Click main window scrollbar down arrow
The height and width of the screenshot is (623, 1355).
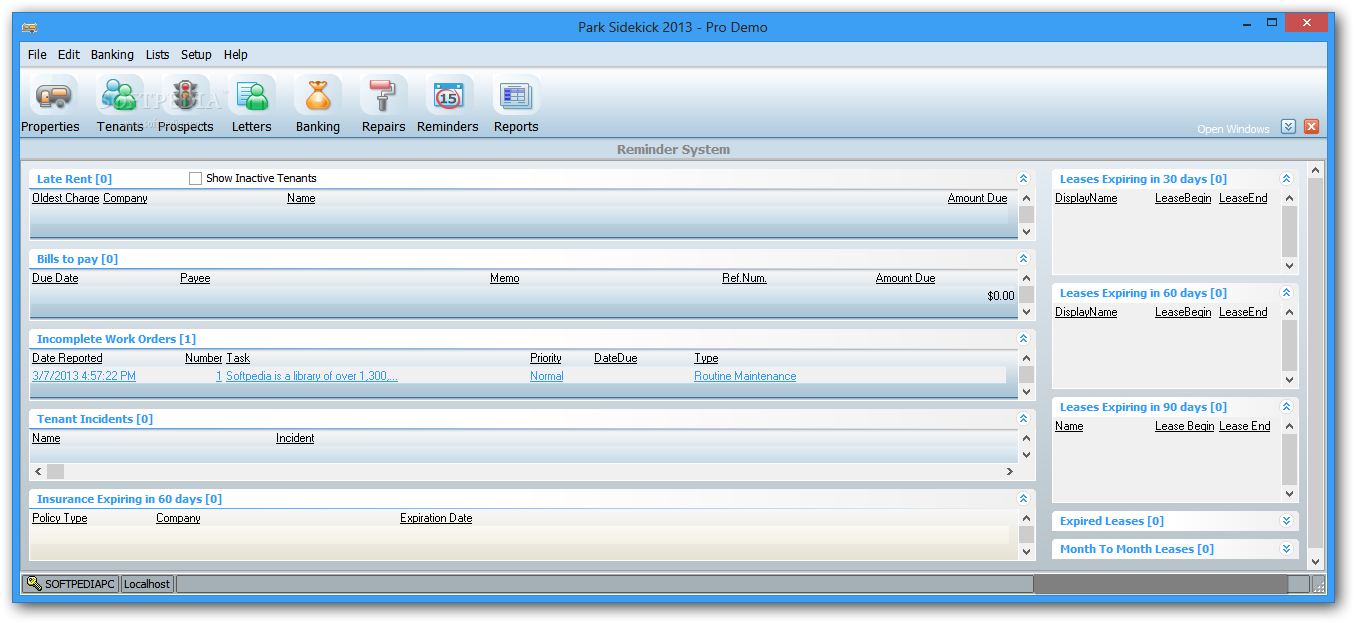(1315, 563)
